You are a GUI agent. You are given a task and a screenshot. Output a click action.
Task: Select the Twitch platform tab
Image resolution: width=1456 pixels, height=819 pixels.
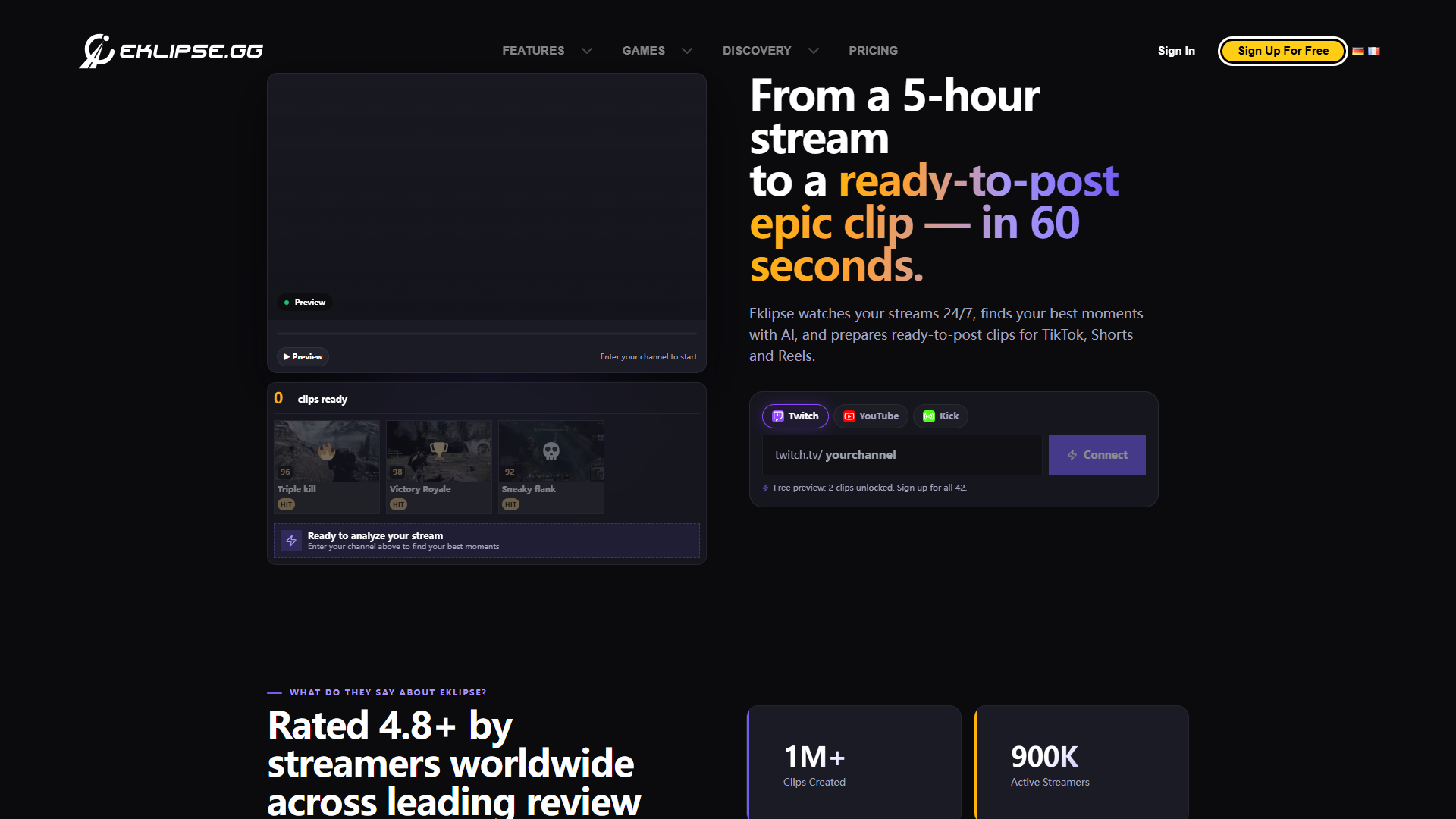click(x=795, y=416)
